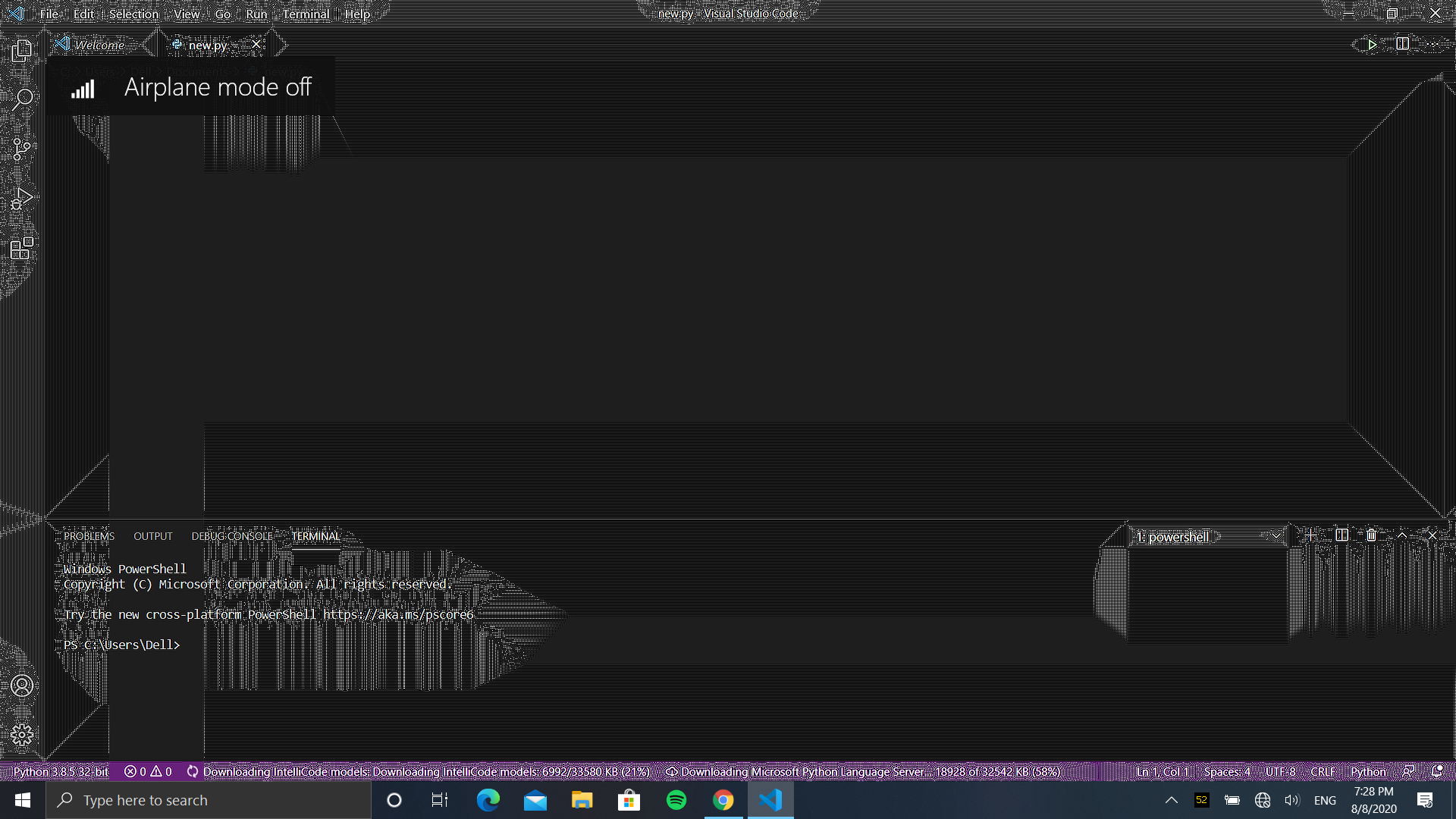Image resolution: width=1456 pixels, height=819 pixels.
Task: Open Action Center notifications icon
Action: (x=1425, y=800)
